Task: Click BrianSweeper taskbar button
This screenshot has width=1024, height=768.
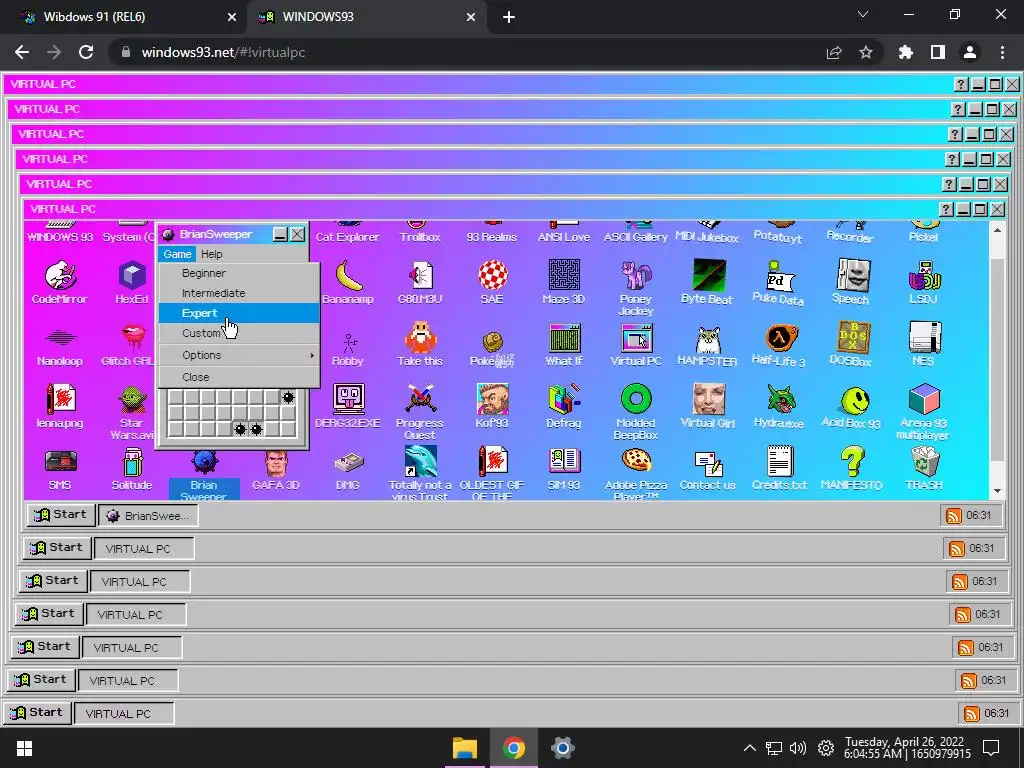Action: point(148,516)
